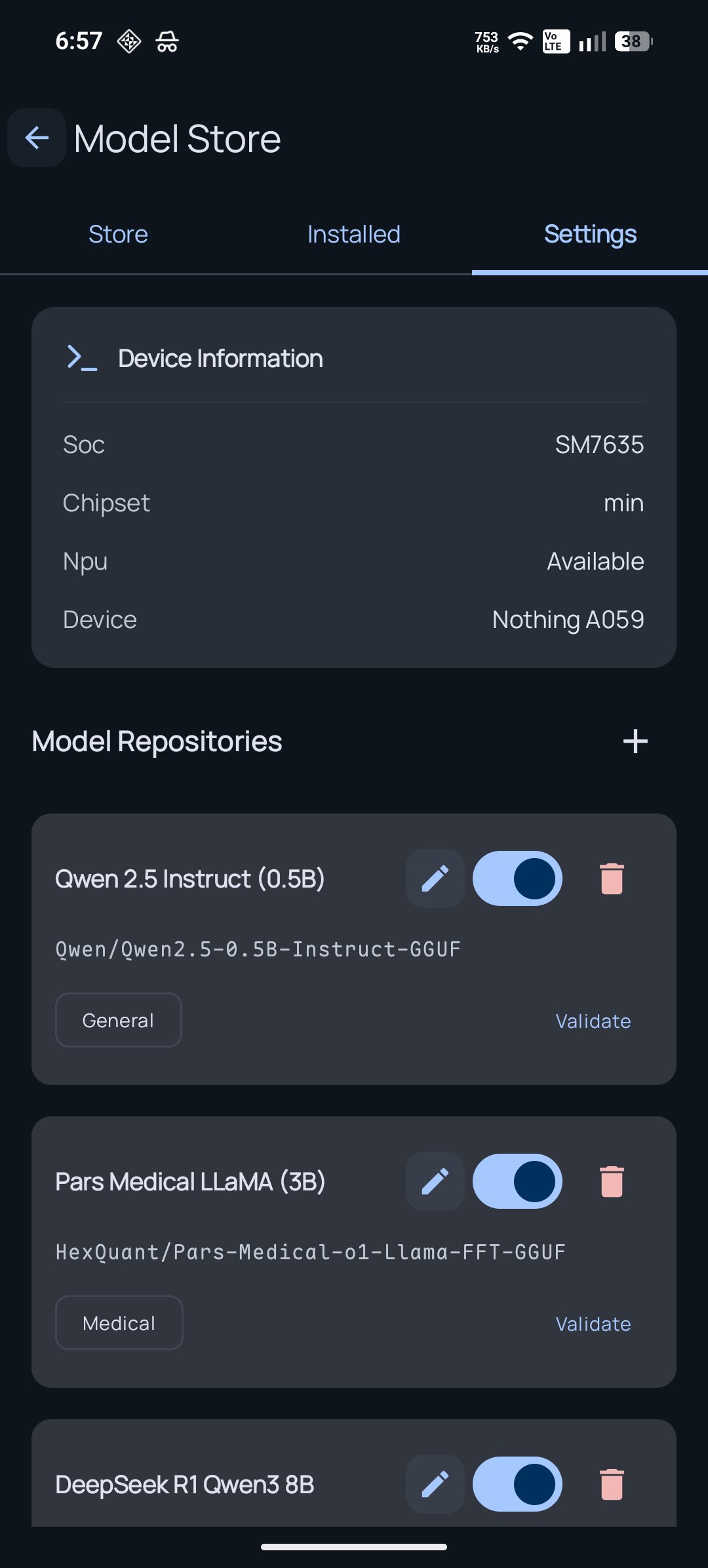Open the Installed tab
Image resolution: width=708 pixels, height=1568 pixels.
point(354,234)
